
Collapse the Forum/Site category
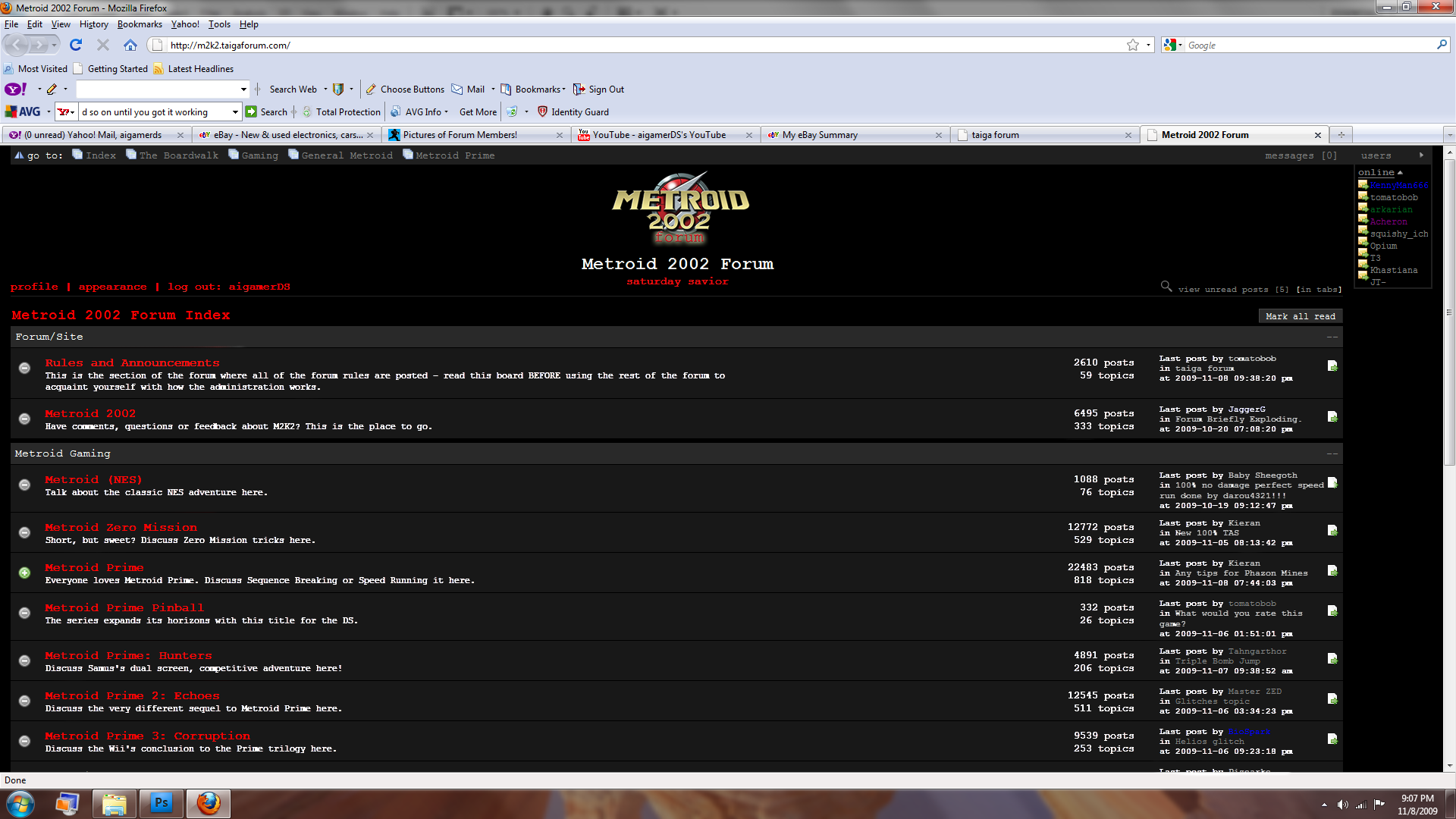click(x=1332, y=337)
